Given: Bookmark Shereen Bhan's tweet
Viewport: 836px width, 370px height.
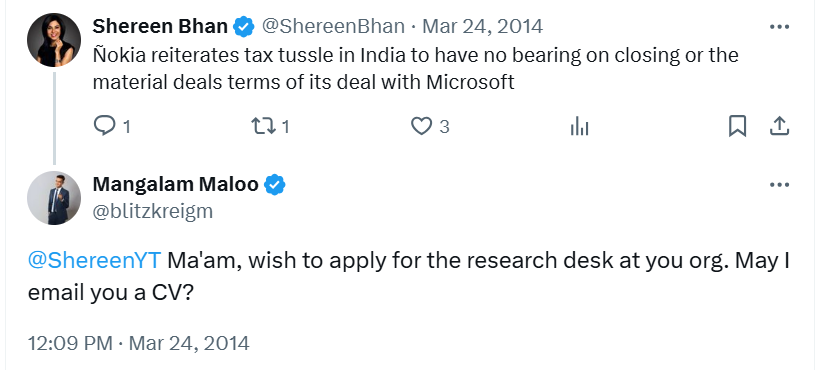Looking at the screenshot, I should pos(737,126).
